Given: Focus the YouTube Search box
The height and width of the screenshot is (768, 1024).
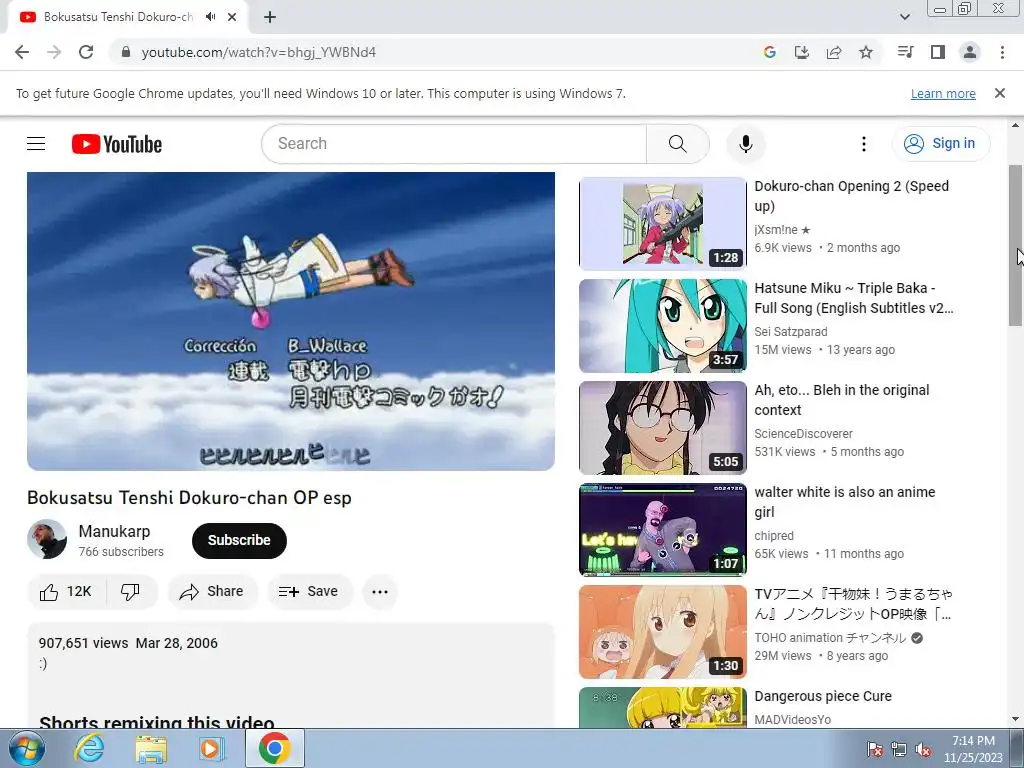Looking at the screenshot, I should click(454, 144).
